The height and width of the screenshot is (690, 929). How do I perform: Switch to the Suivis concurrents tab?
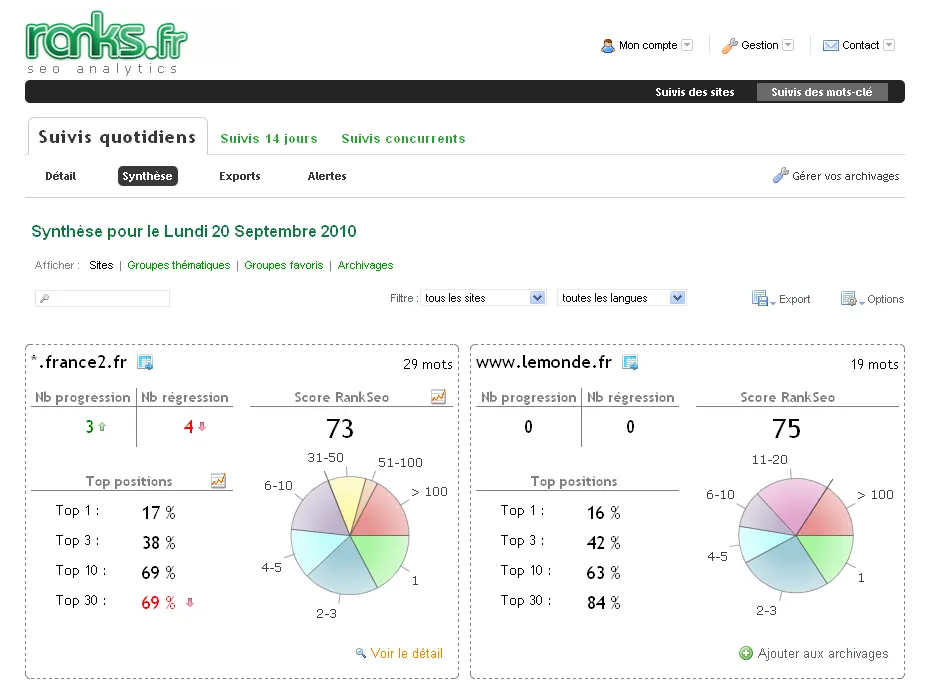(x=403, y=139)
